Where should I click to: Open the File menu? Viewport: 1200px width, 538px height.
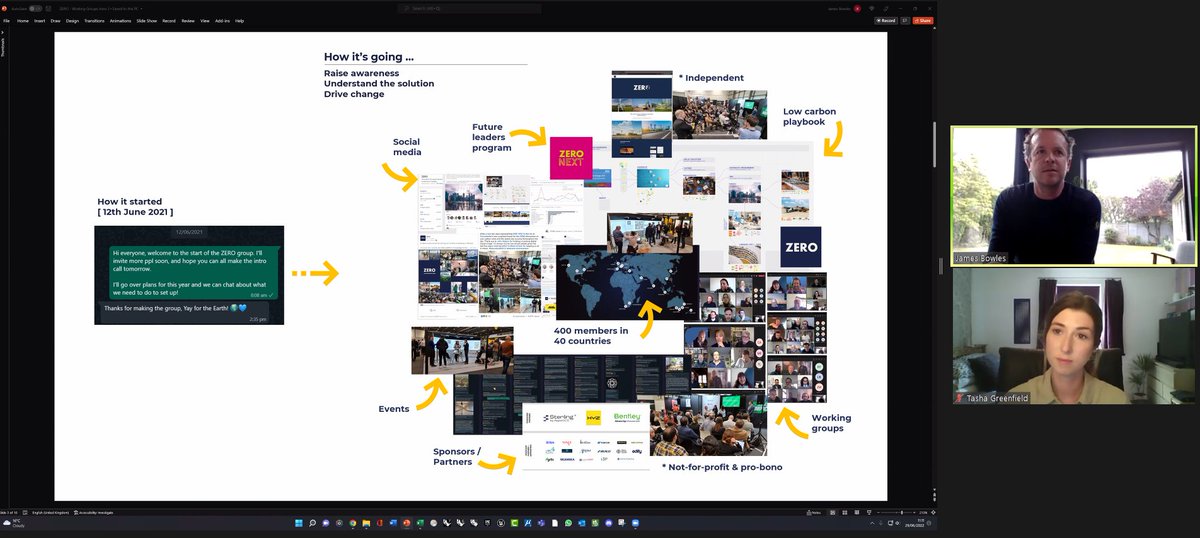coord(6,20)
